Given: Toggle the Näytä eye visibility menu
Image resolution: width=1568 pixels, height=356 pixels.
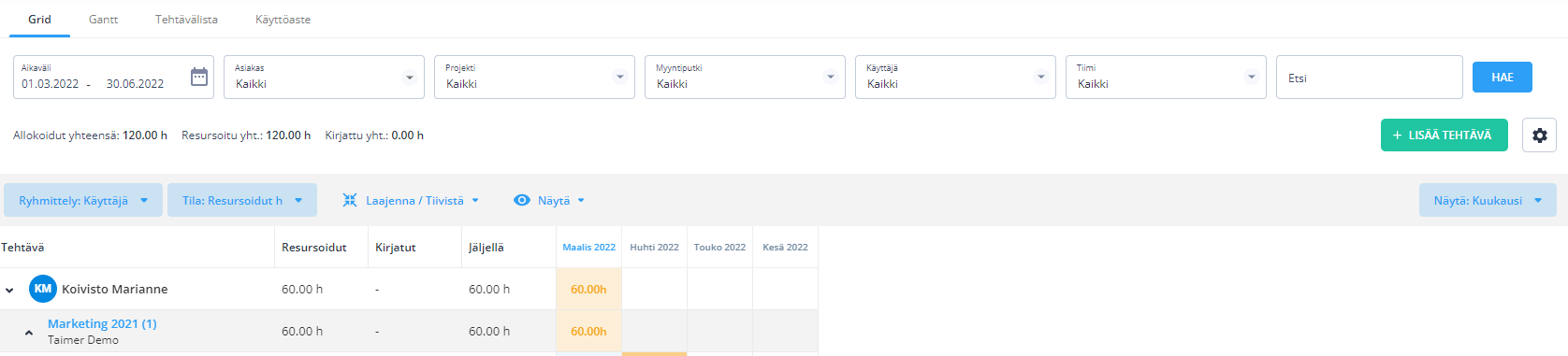Looking at the screenshot, I should coord(522,200).
